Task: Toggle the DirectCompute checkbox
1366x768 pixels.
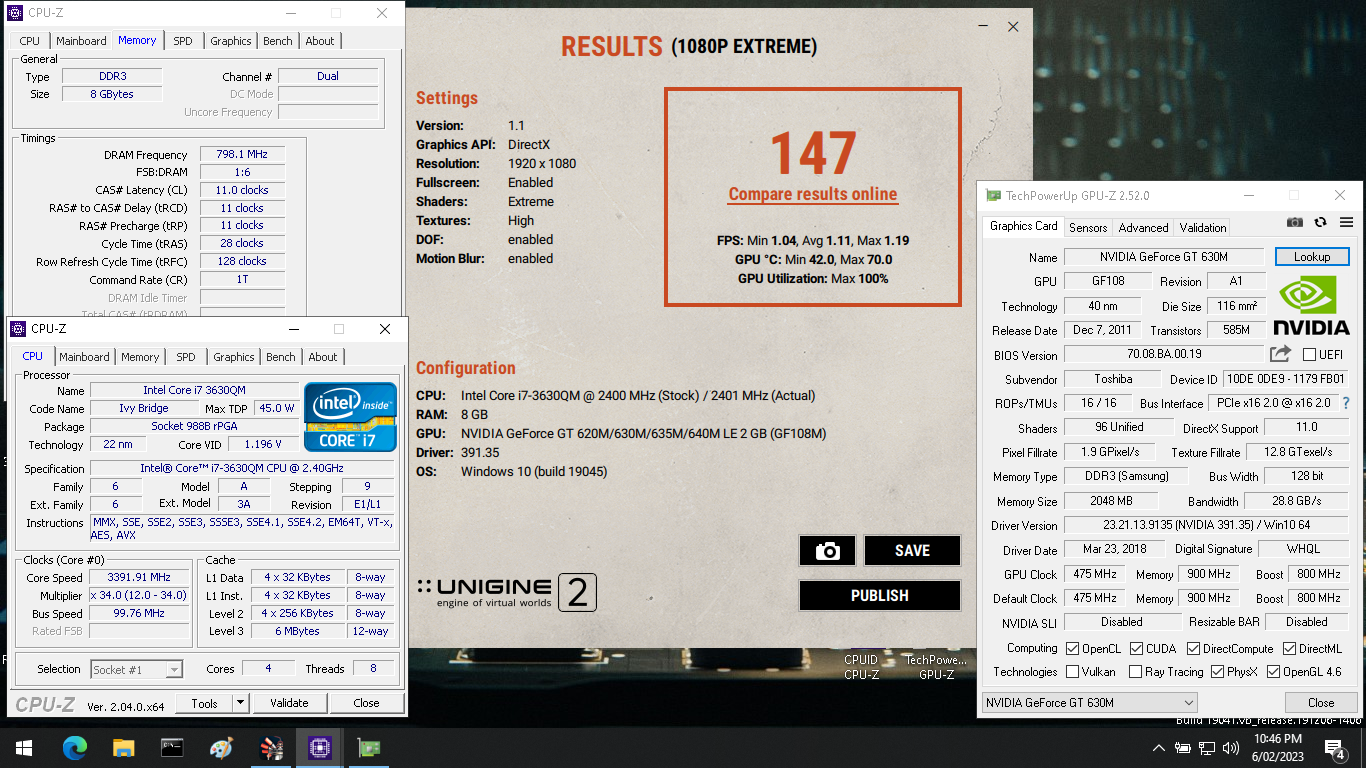Action: pos(1192,648)
